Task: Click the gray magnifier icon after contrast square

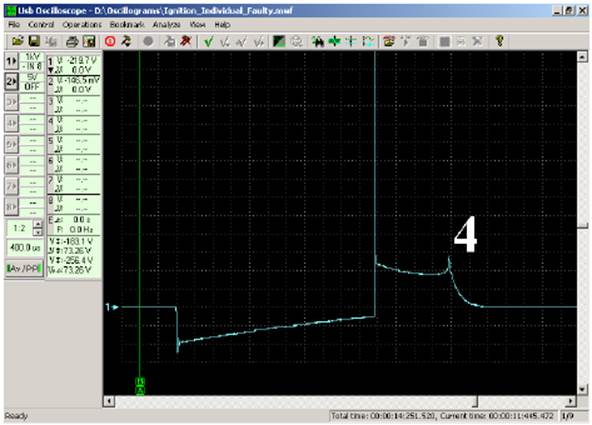Action: click(297, 41)
